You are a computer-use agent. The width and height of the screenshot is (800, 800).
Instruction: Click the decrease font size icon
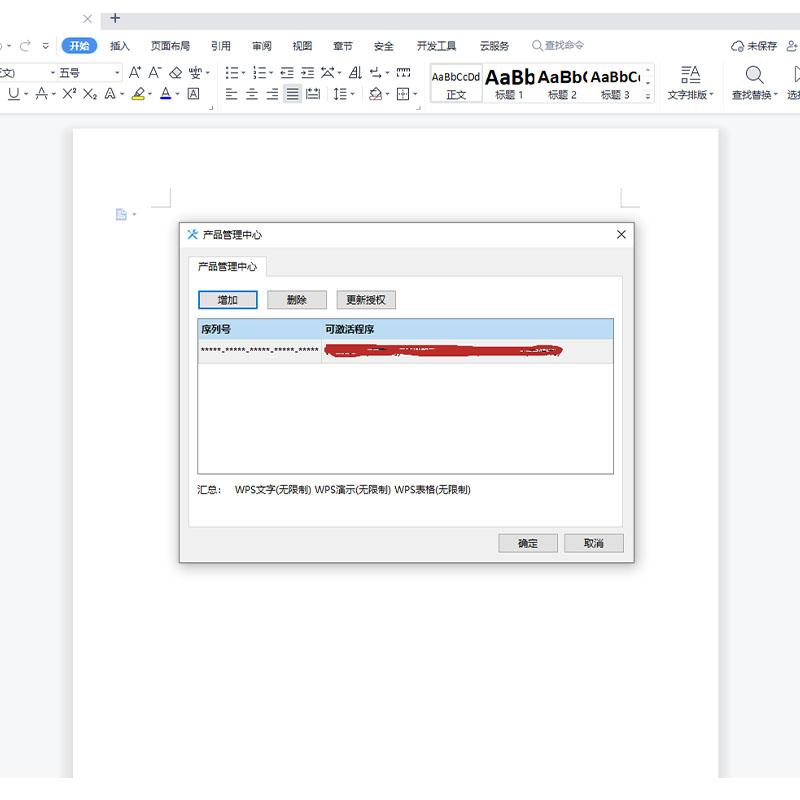coord(155,72)
